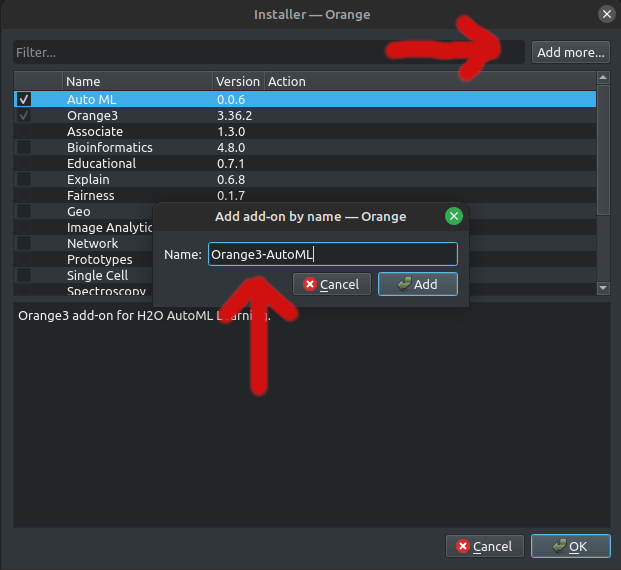Toggle the Orange3 checkbox
Image resolution: width=621 pixels, height=570 pixels.
tap(24, 115)
